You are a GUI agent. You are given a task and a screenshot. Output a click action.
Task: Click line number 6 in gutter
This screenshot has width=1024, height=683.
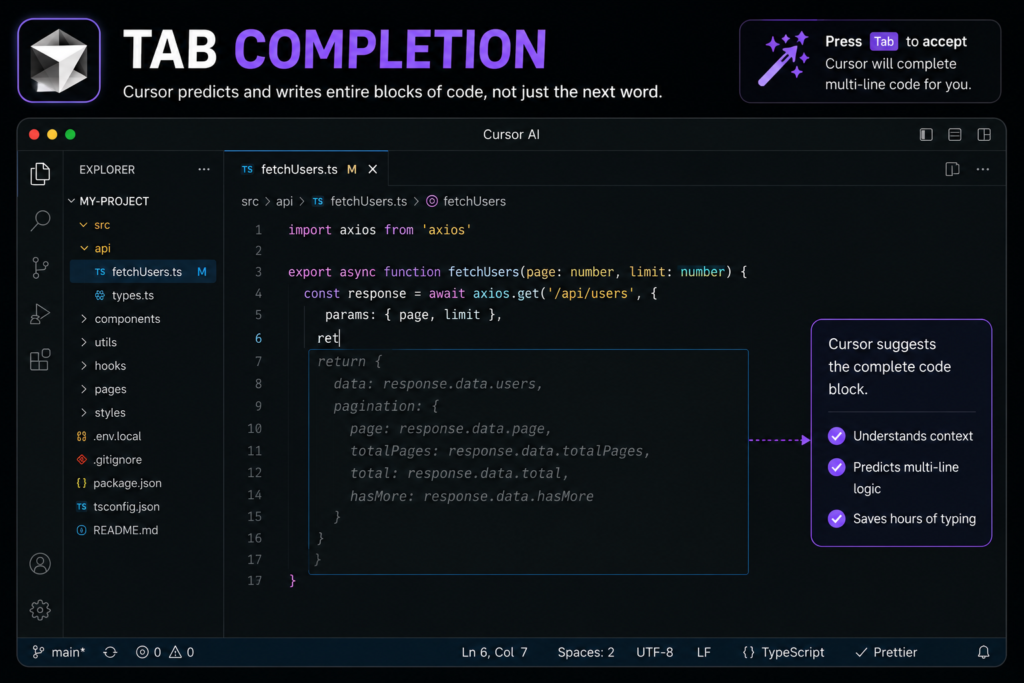tap(259, 338)
